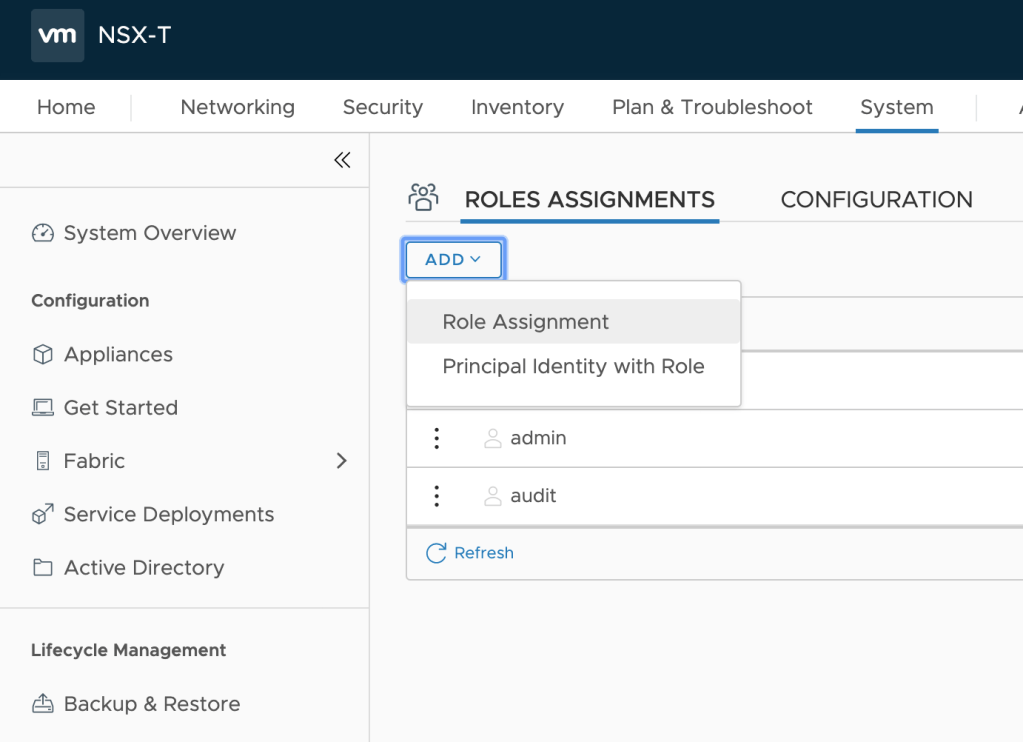The height and width of the screenshot is (742, 1023).
Task: Open the actions menu for admin row
Action: pyautogui.click(x=436, y=438)
